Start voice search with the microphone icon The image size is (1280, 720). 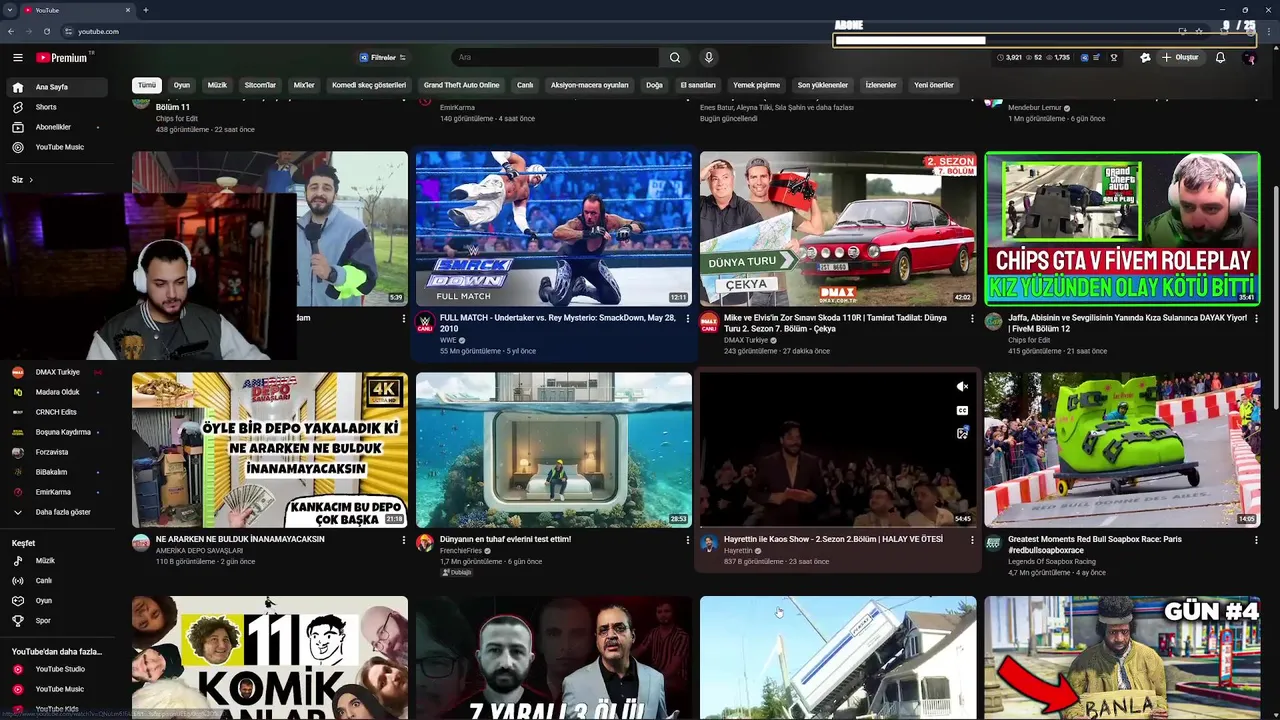click(708, 58)
